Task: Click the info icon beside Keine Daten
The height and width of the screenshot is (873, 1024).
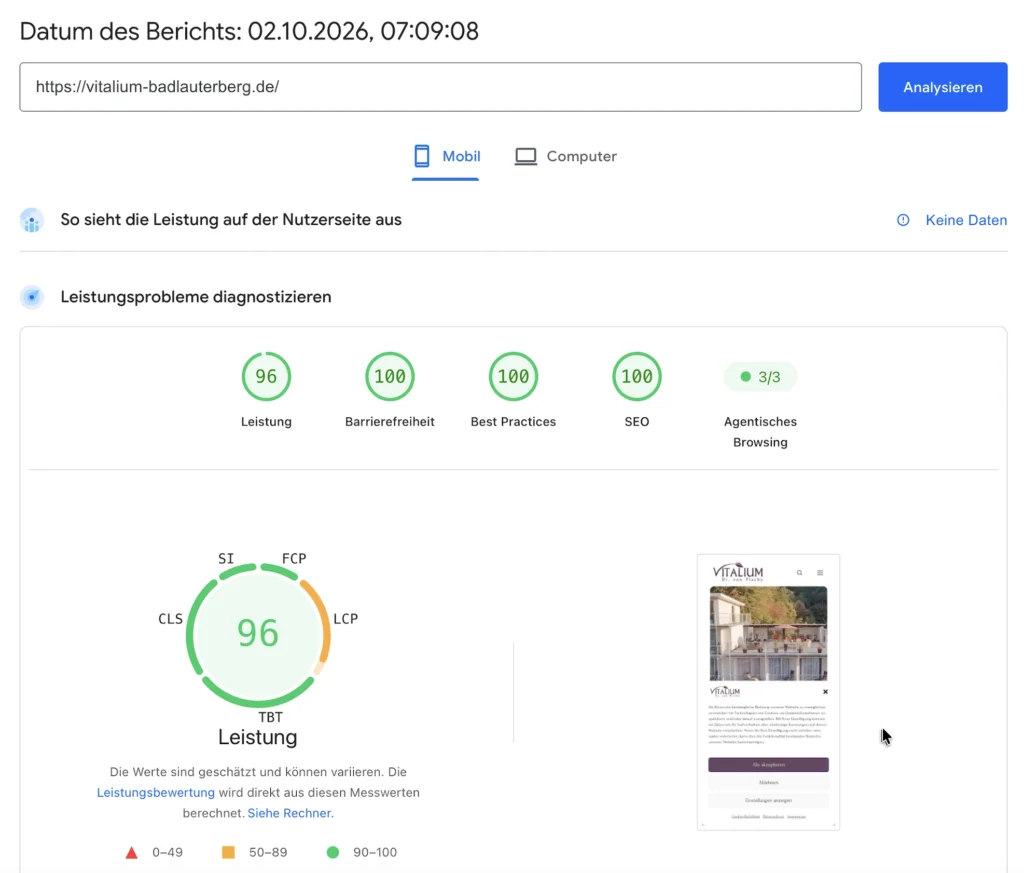Action: (x=903, y=220)
